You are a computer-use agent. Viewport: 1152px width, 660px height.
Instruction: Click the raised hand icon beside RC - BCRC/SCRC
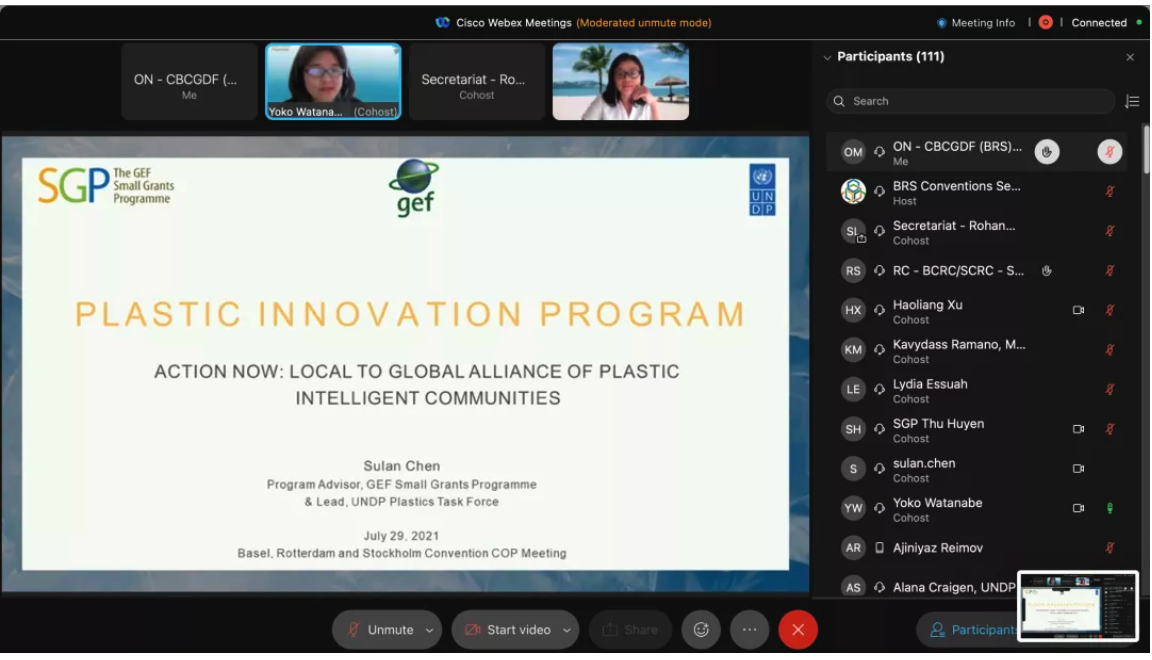pos(1047,270)
